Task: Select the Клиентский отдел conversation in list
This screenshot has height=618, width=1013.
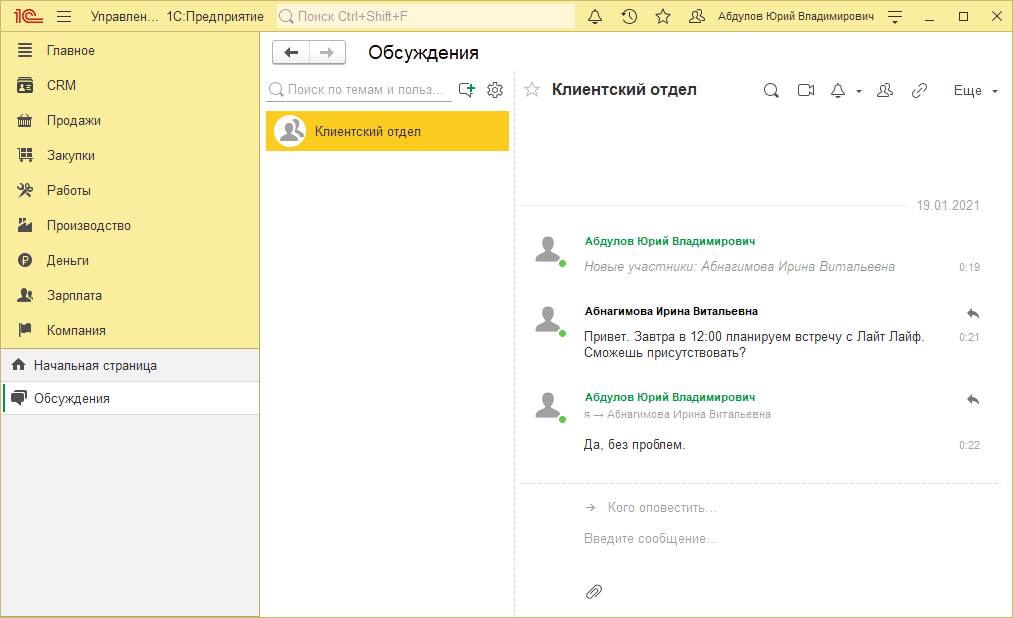Action: (x=387, y=131)
